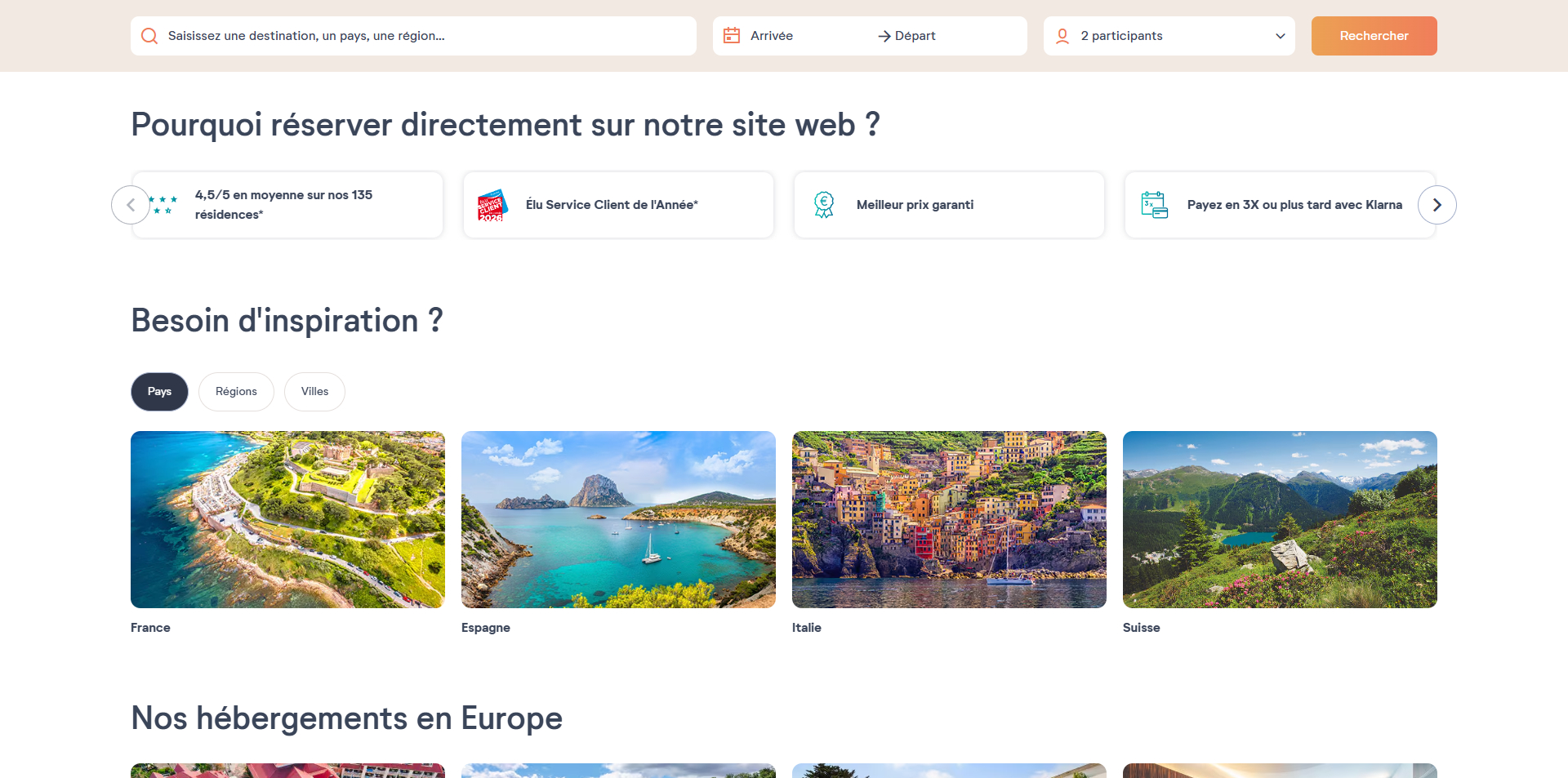The height and width of the screenshot is (778, 1568).
Task: Go to next carousel slide
Action: click(x=1437, y=205)
